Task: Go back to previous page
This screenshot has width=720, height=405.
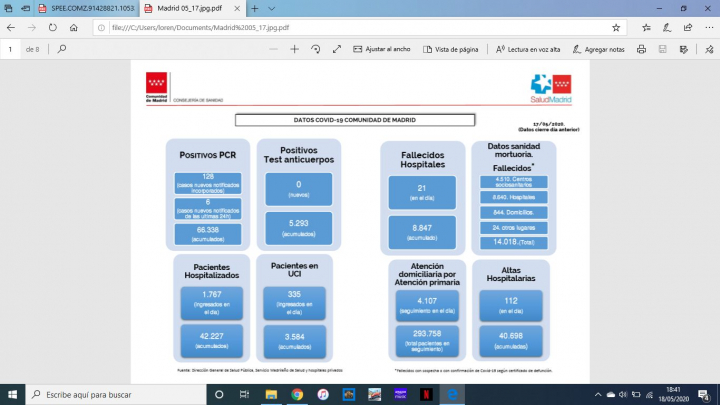Action: tap(10, 27)
